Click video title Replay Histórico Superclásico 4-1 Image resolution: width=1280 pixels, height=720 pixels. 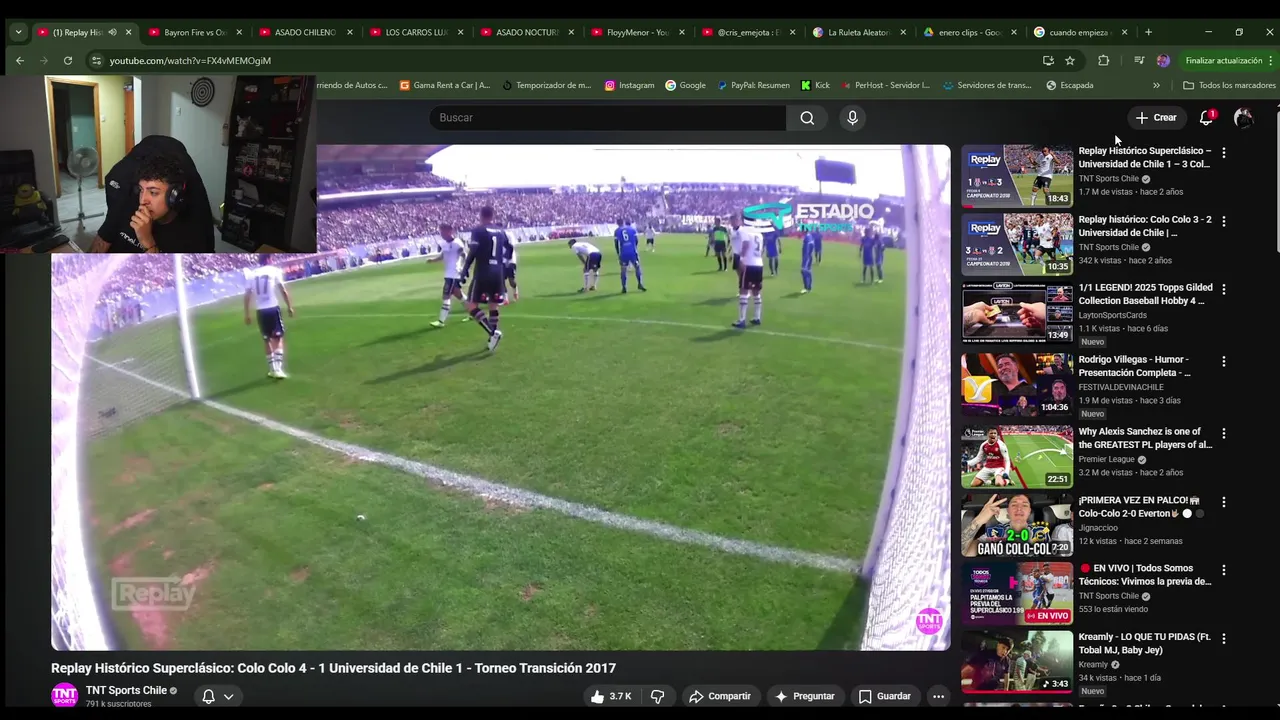coord(333,668)
